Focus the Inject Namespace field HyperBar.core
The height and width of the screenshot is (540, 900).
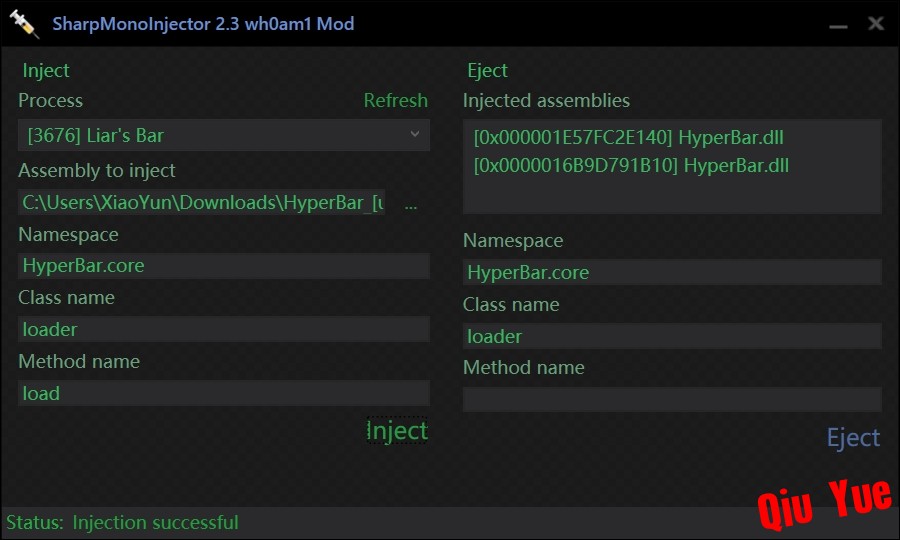click(x=224, y=266)
